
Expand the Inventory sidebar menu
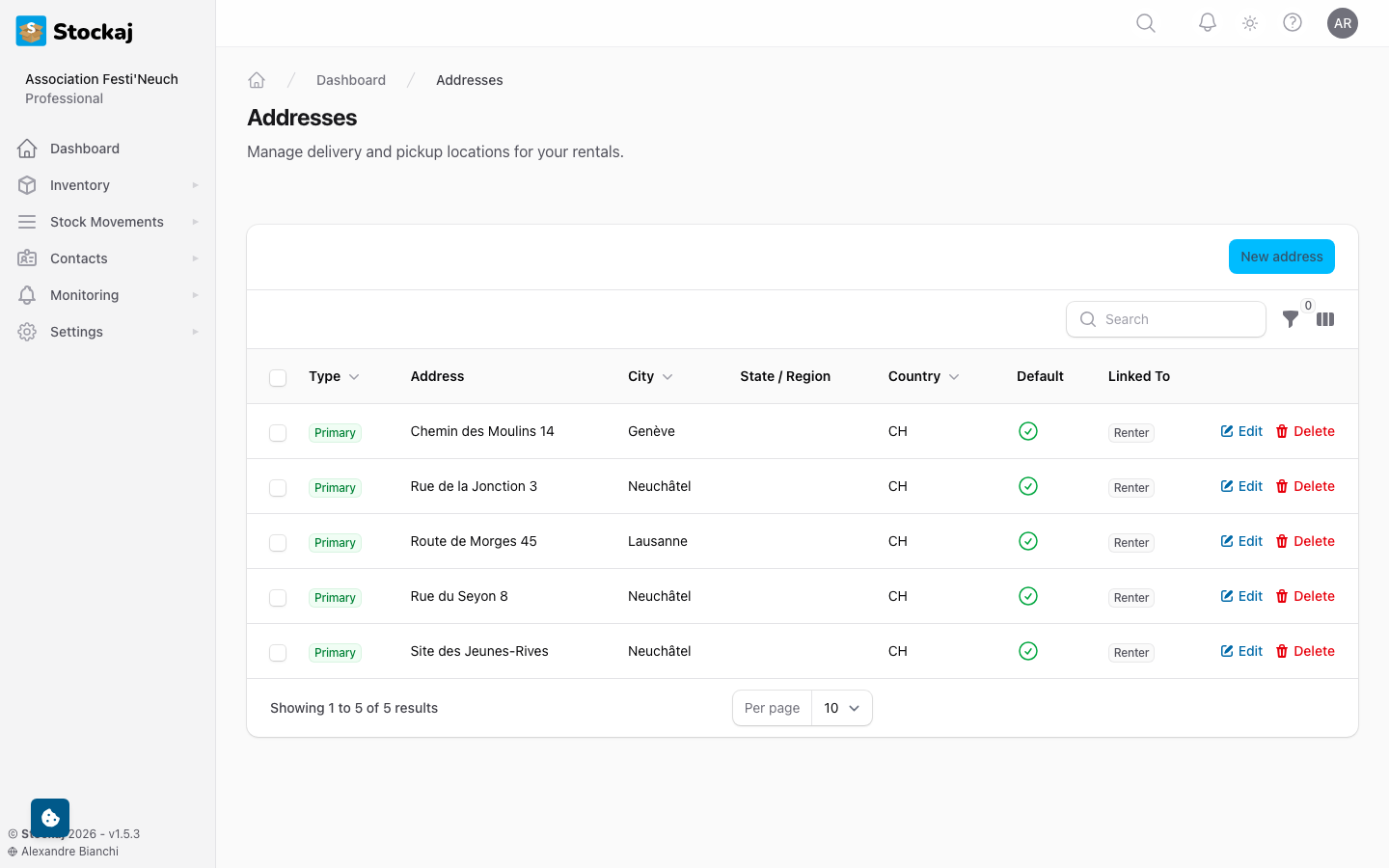[108, 185]
